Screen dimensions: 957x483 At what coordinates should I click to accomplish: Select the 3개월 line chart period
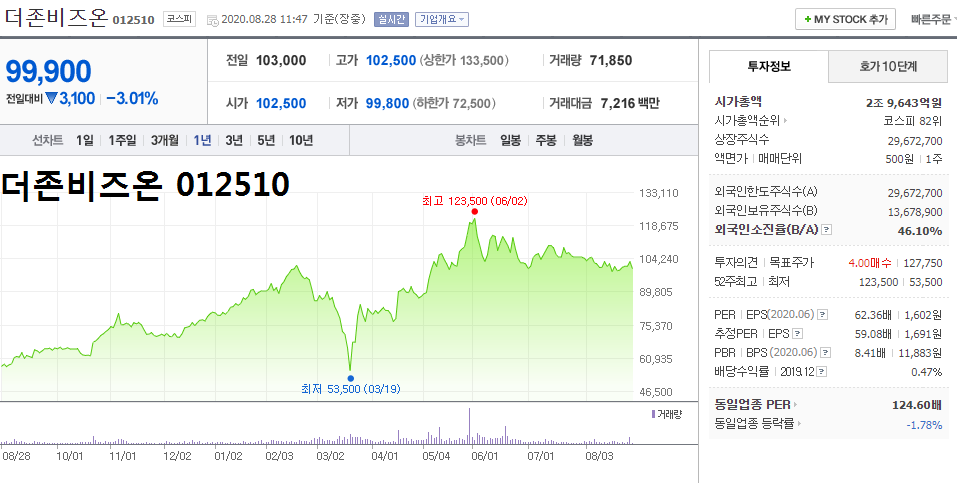[165, 140]
